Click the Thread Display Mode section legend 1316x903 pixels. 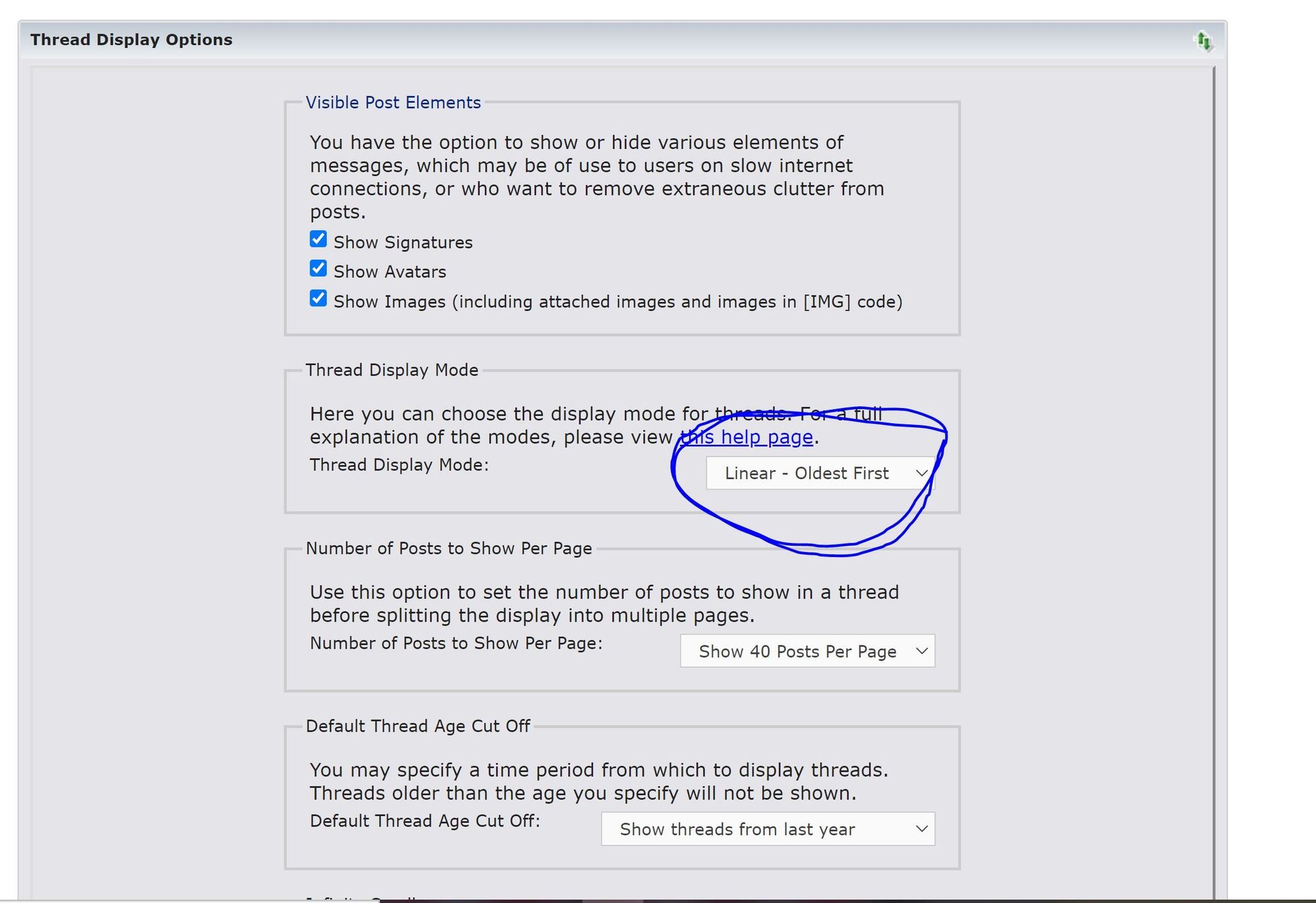click(391, 370)
